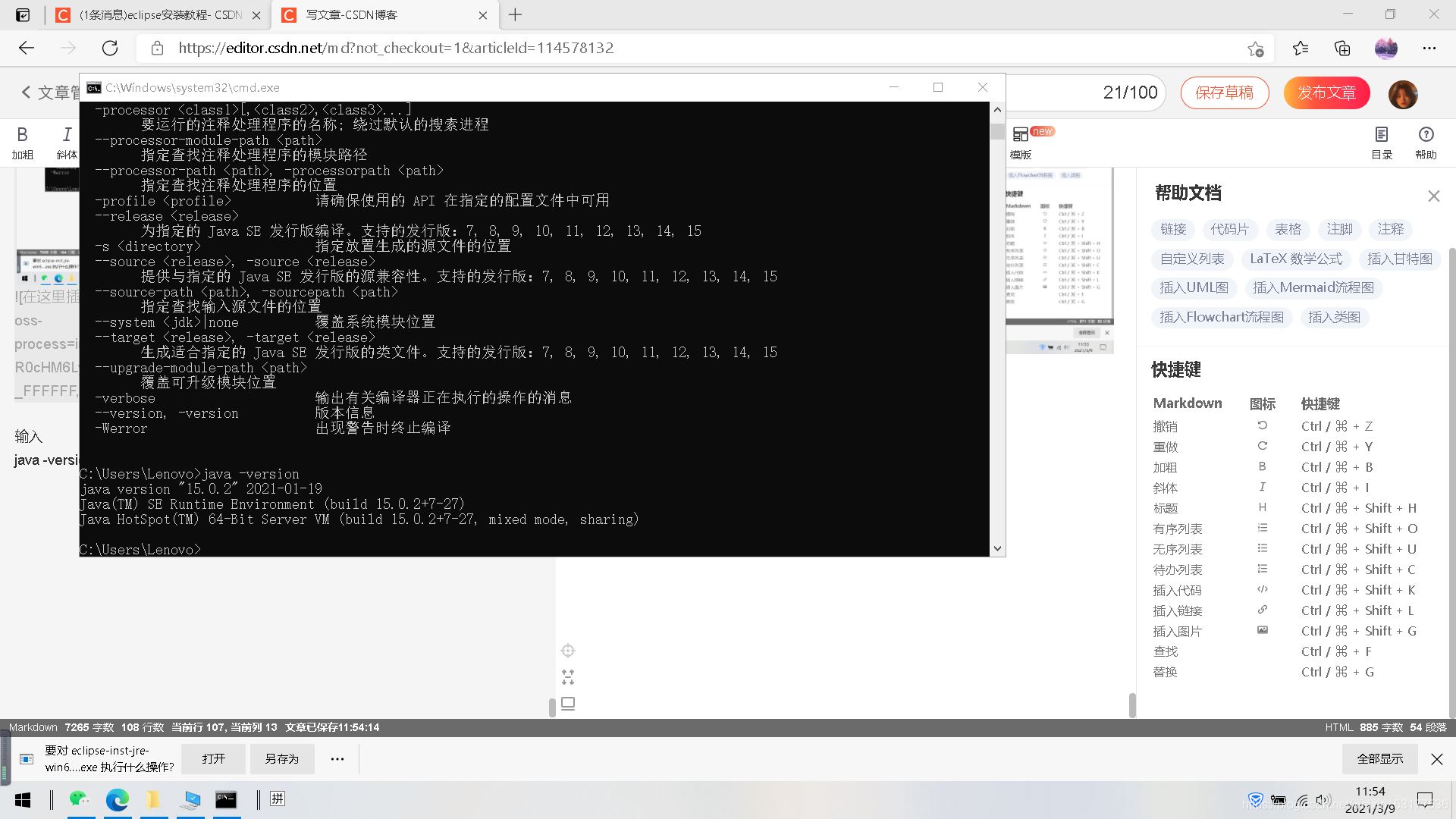The height and width of the screenshot is (819, 1456).
Task: Click the volume icon in the system tray
Action: click(1323, 799)
